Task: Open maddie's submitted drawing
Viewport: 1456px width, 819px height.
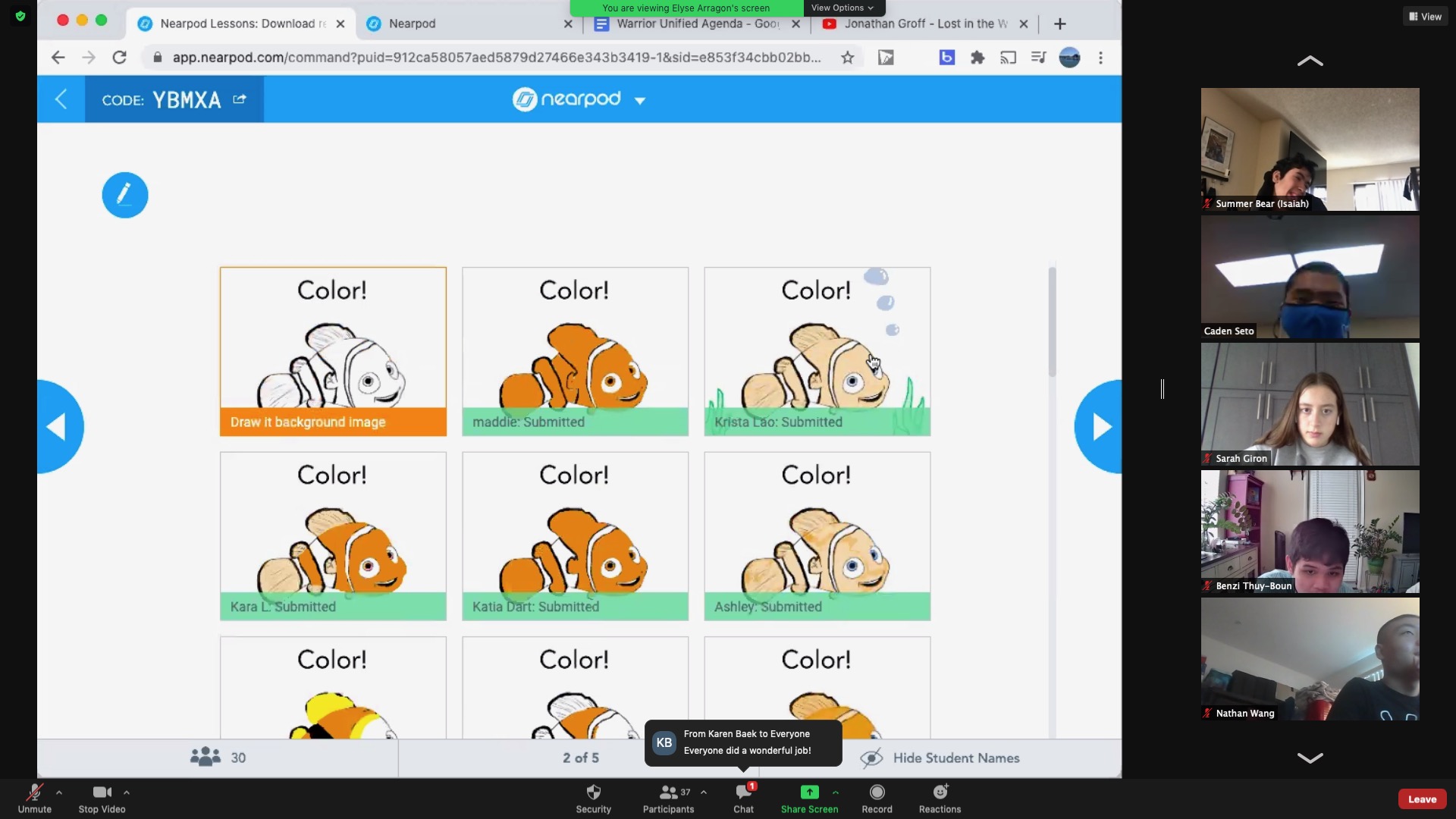Action: click(575, 351)
